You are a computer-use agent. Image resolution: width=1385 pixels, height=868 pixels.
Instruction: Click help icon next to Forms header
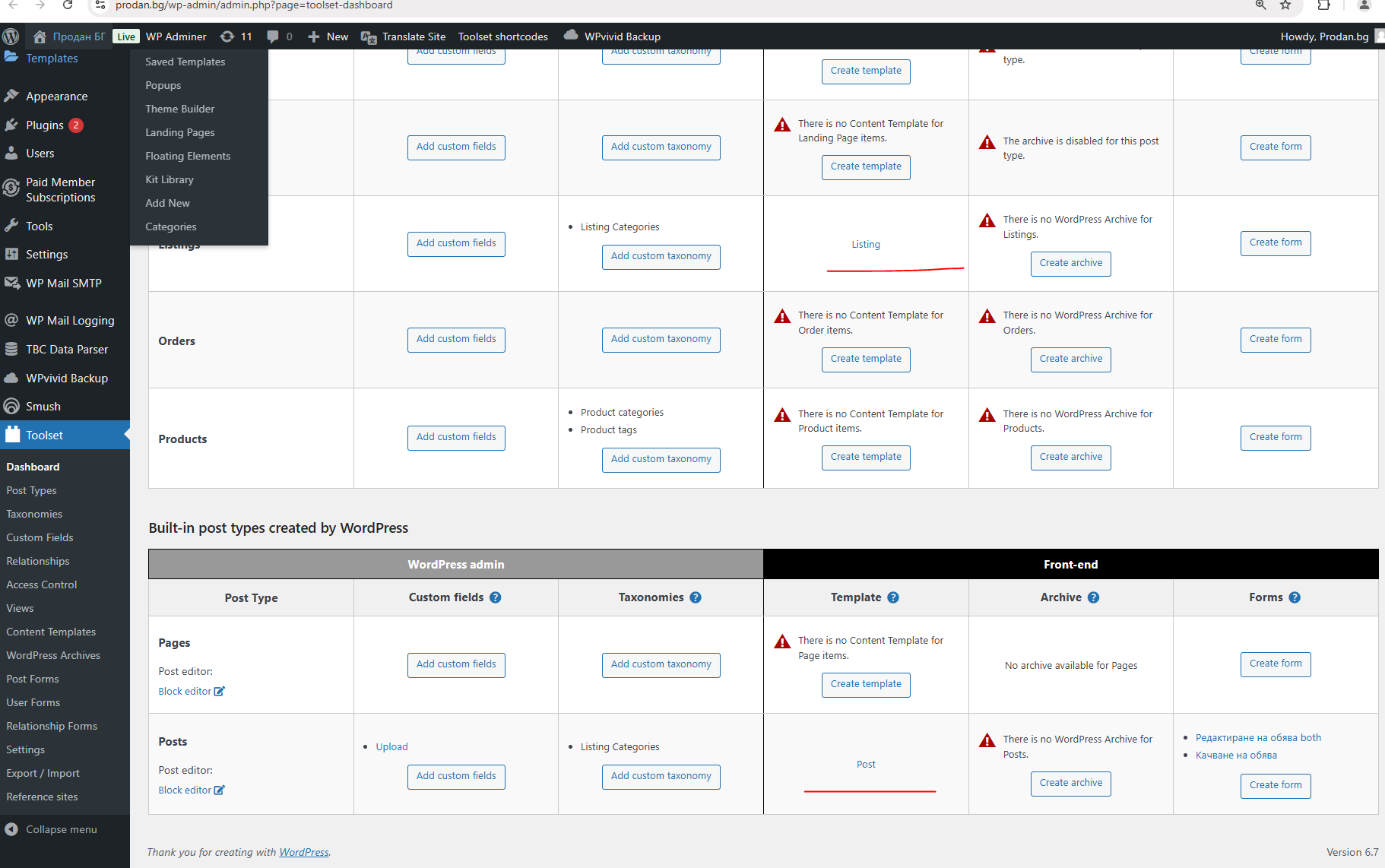(x=1295, y=597)
